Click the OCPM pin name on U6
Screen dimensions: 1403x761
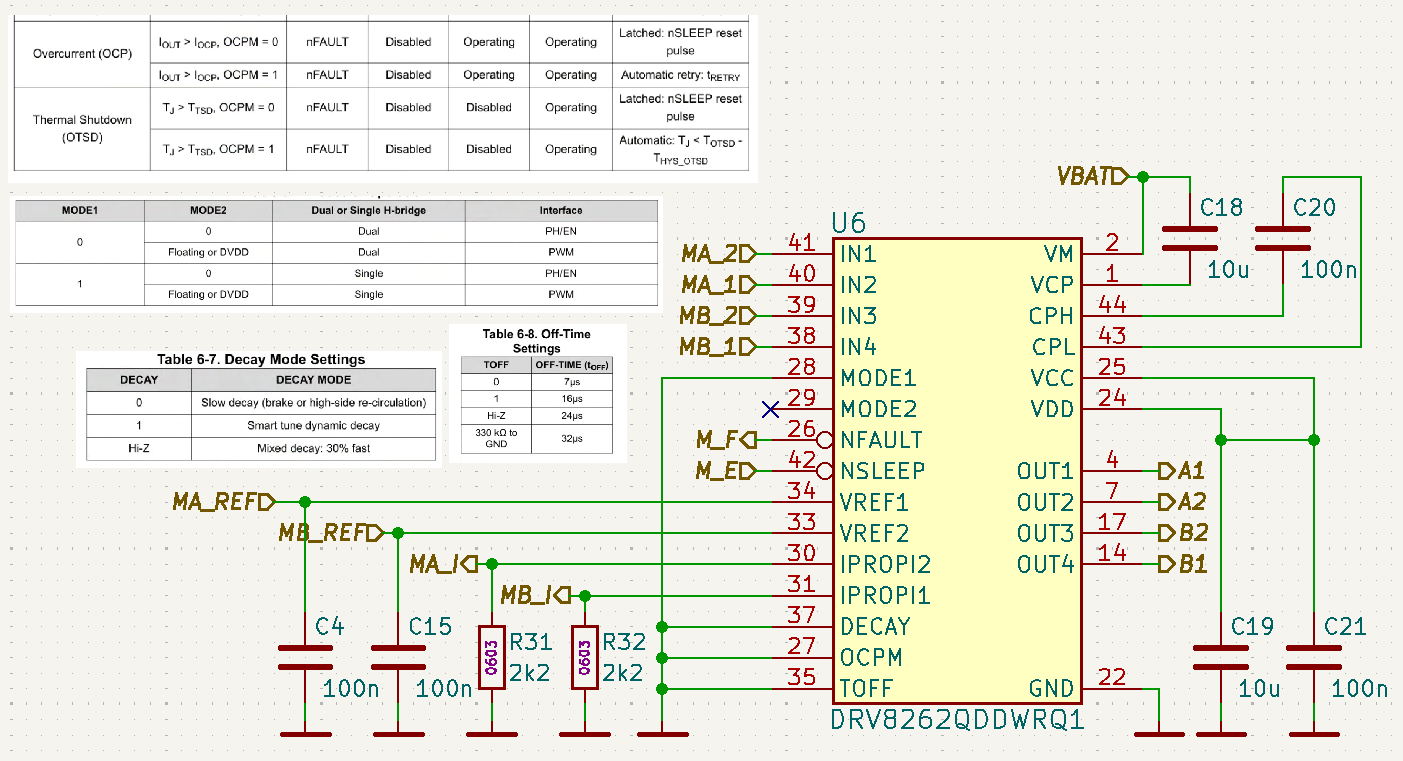[871, 657]
